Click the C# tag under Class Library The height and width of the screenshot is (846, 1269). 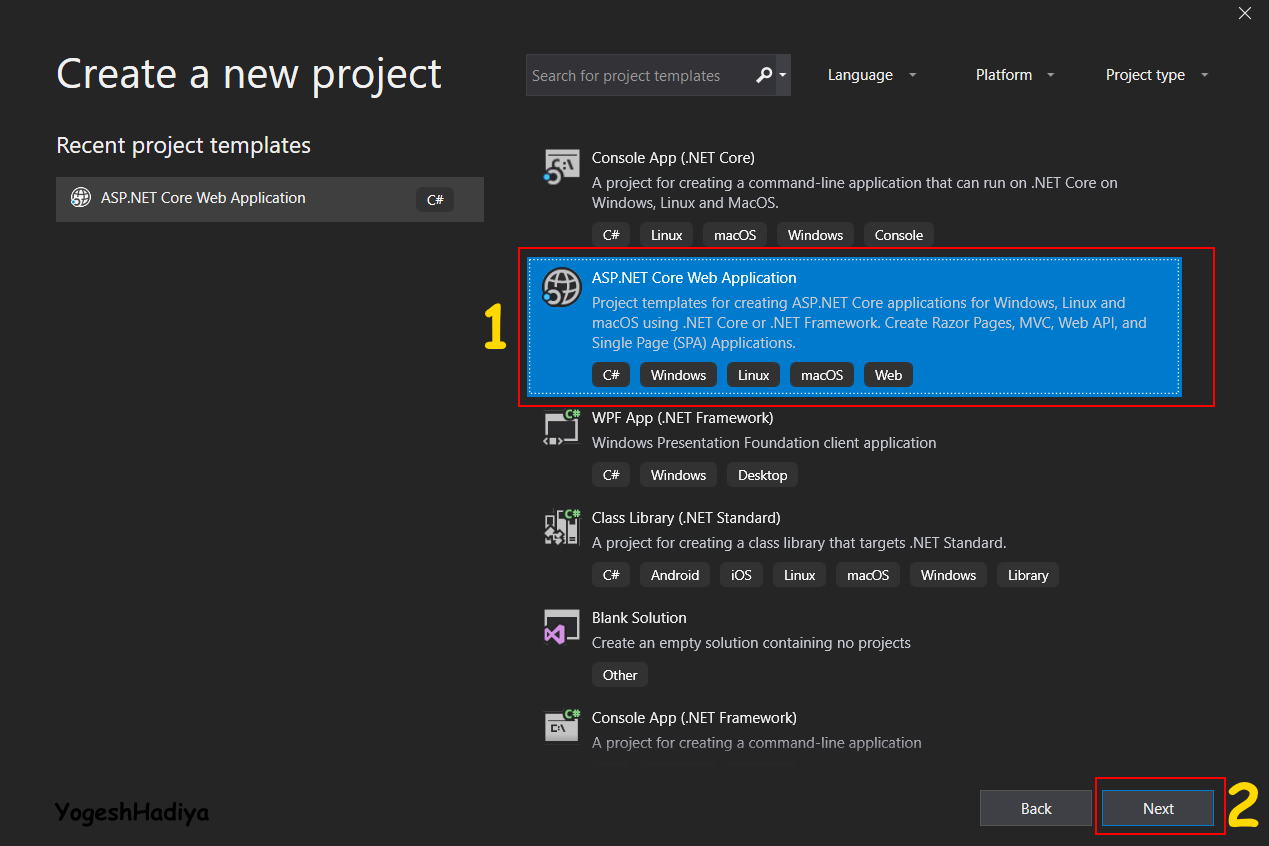point(611,575)
